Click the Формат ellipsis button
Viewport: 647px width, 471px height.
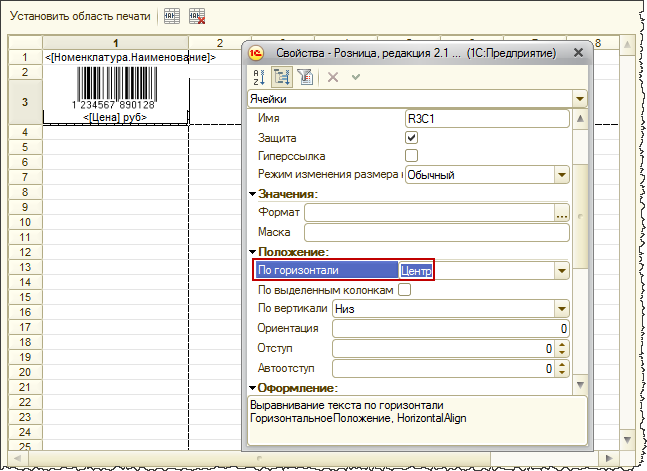pyautogui.click(x=562, y=213)
